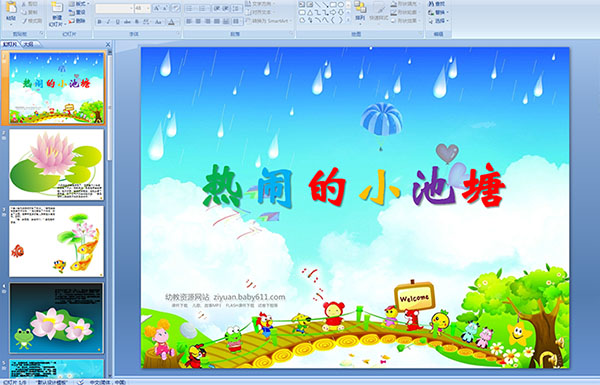Toggle Italic formatting button

108,22
